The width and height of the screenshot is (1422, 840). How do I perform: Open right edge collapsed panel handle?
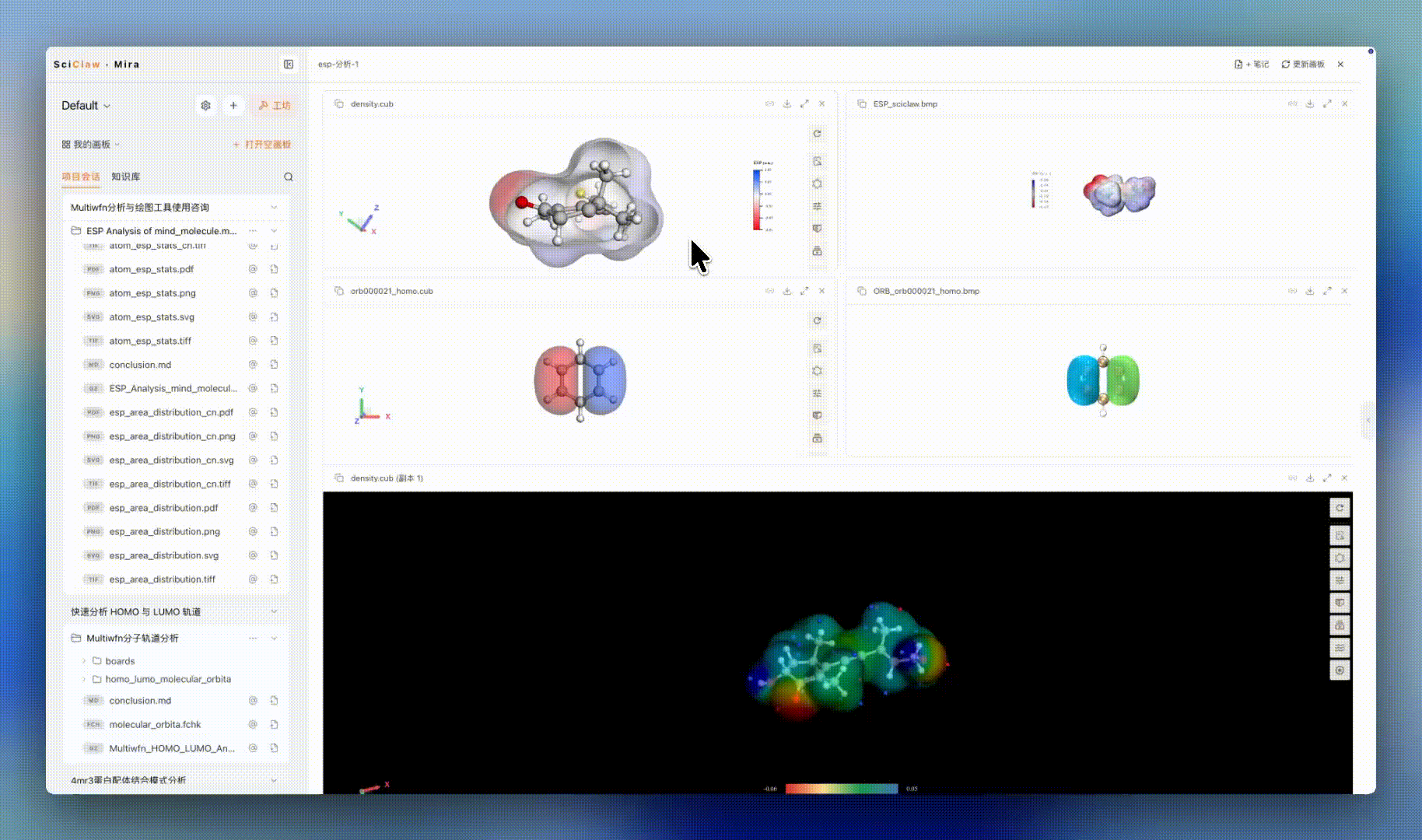pos(1368,420)
